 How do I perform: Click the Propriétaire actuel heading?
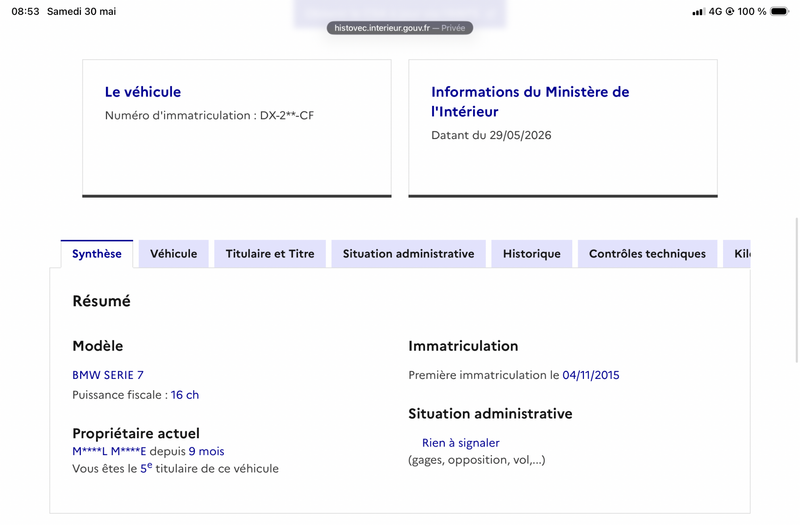click(x=136, y=433)
